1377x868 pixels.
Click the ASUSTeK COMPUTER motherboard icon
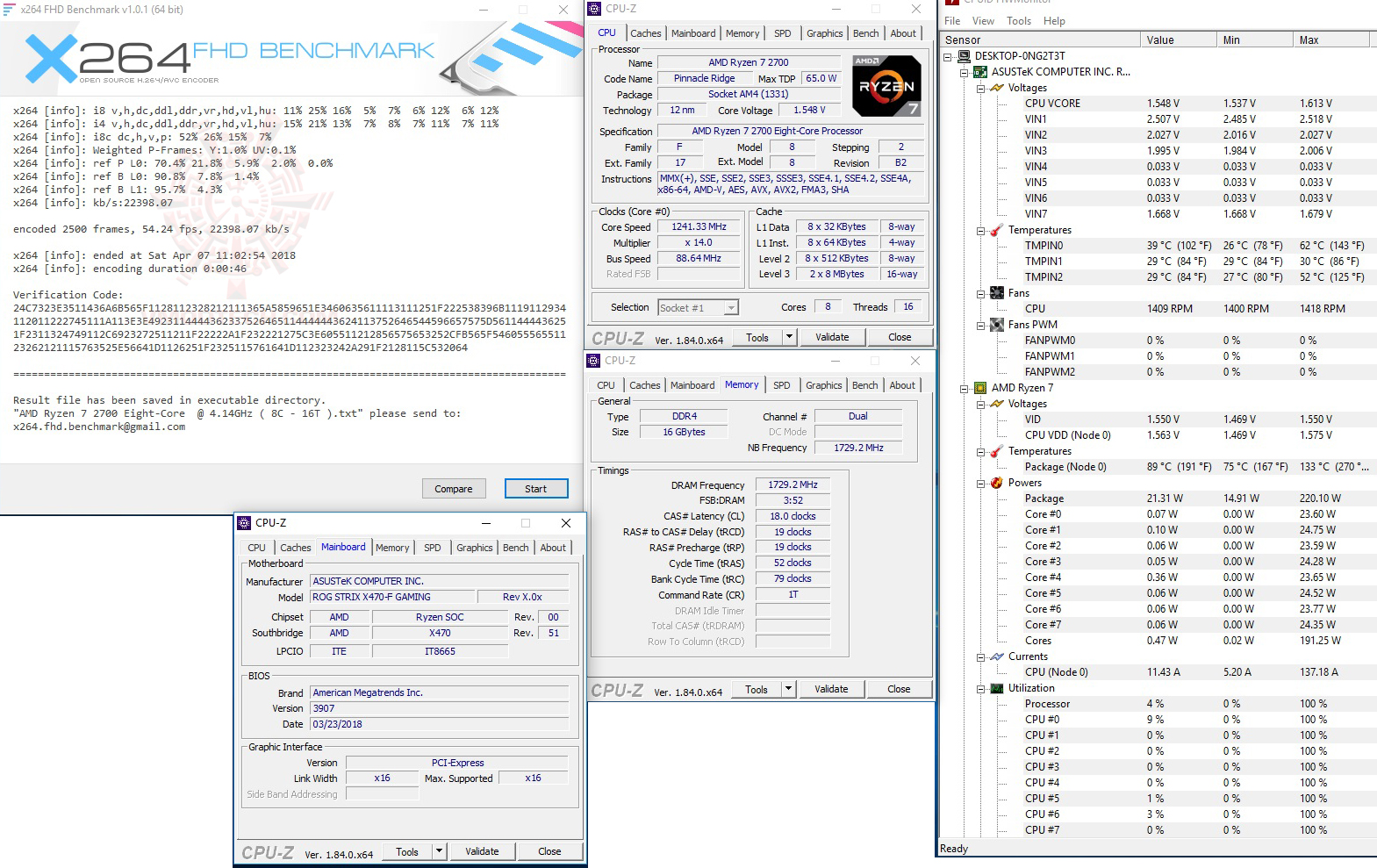(980, 72)
